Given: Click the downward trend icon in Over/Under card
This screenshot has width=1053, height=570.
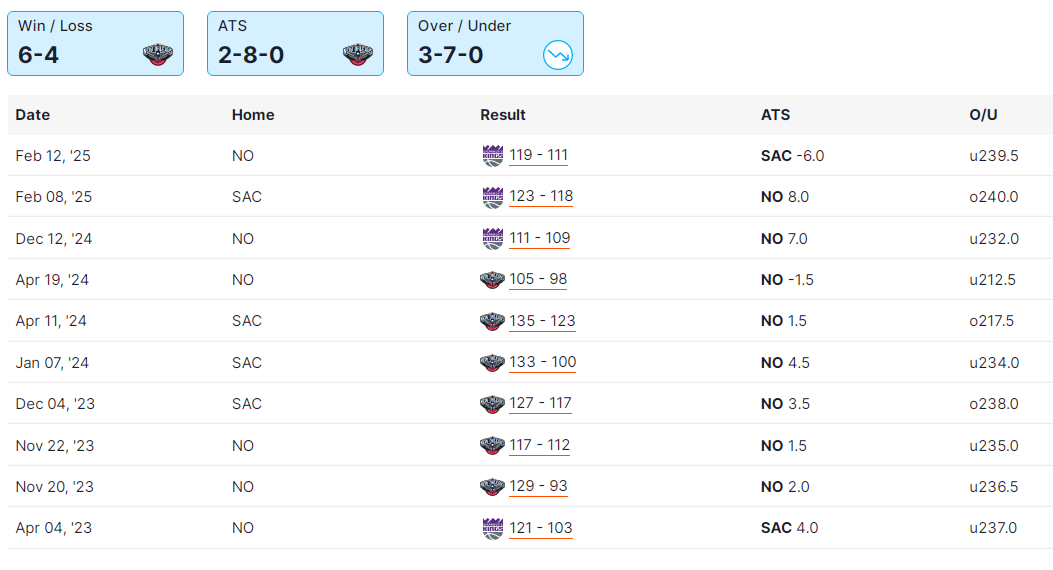Looking at the screenshot, I should pos(557,55).
